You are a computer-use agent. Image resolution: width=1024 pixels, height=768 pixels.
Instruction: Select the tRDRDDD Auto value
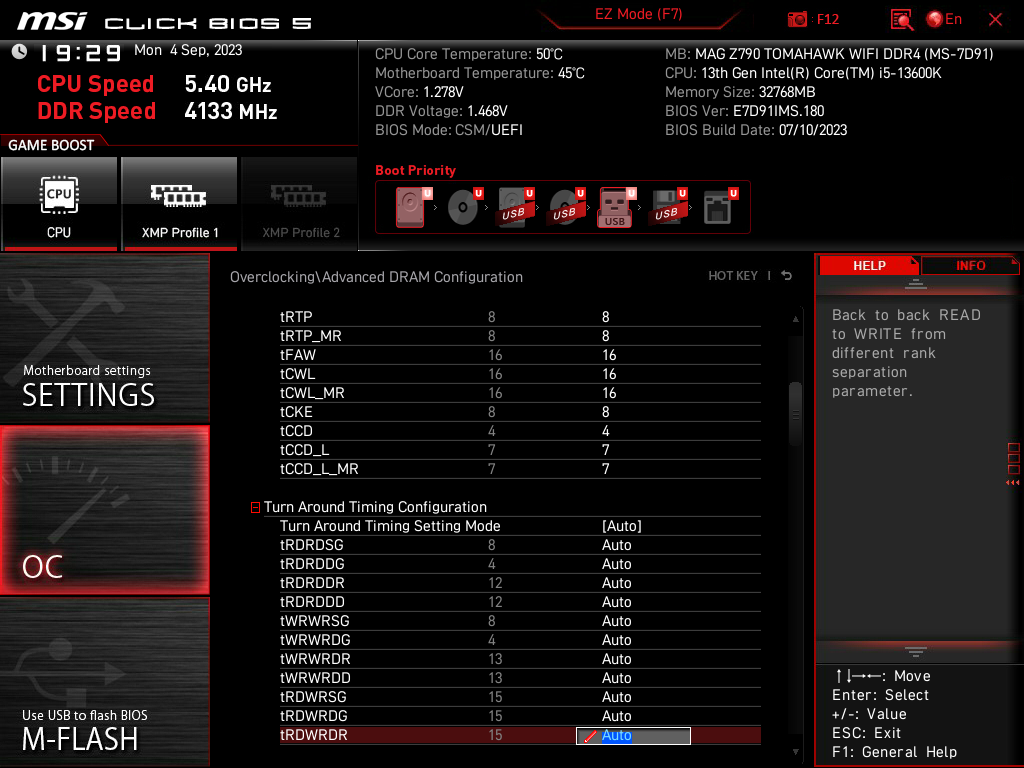tap(616, 602)
